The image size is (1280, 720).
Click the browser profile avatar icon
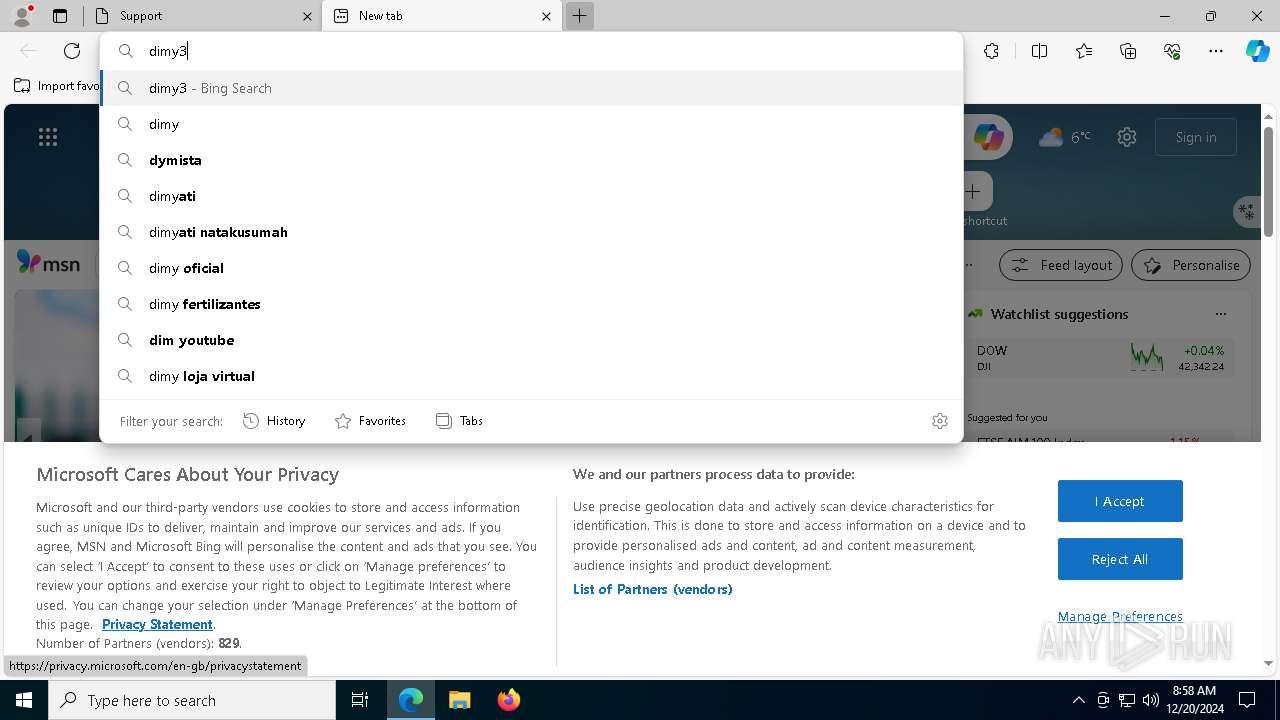(x=22, y=16)
